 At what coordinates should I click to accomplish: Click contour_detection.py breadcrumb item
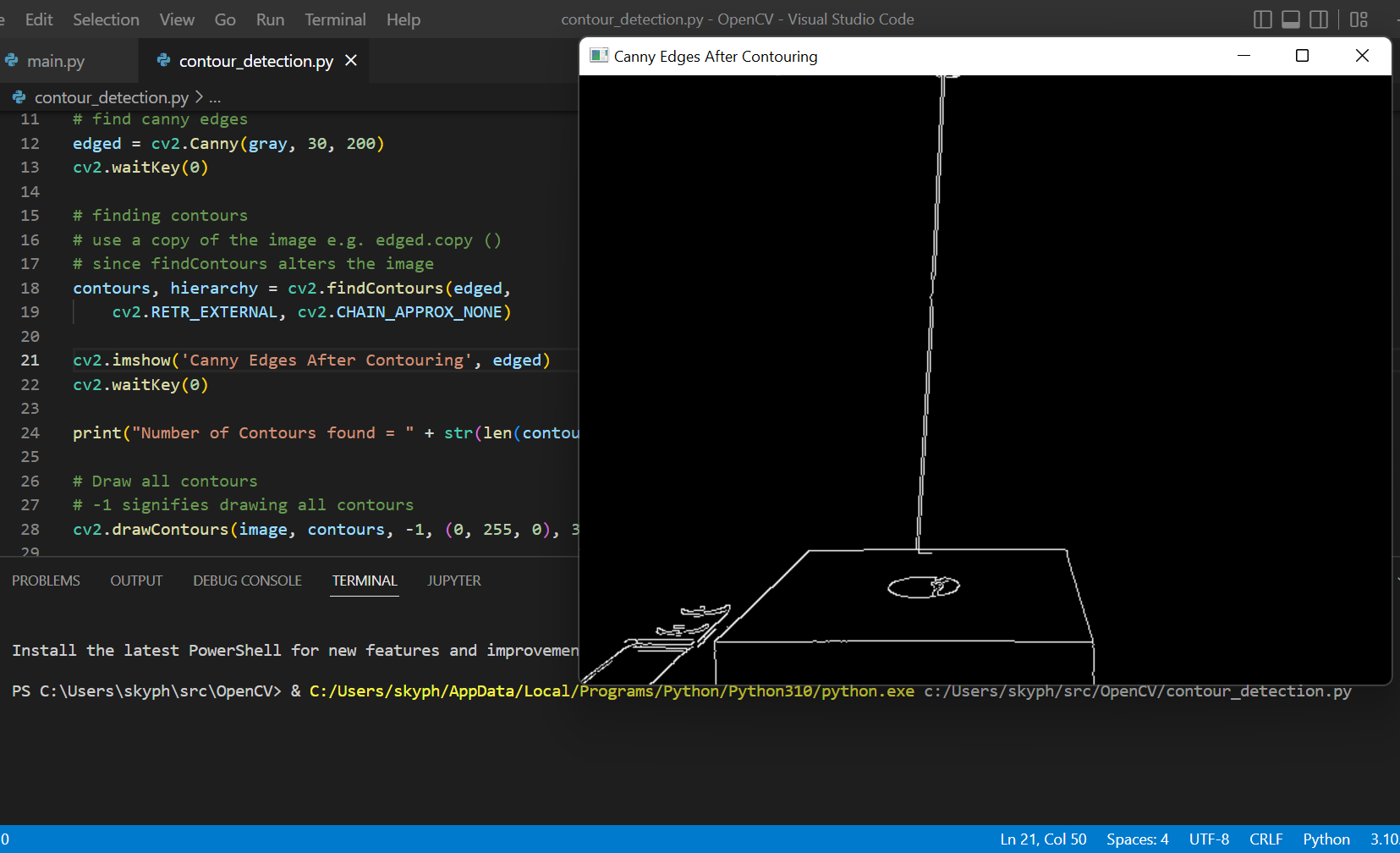[x=111, y=97]
